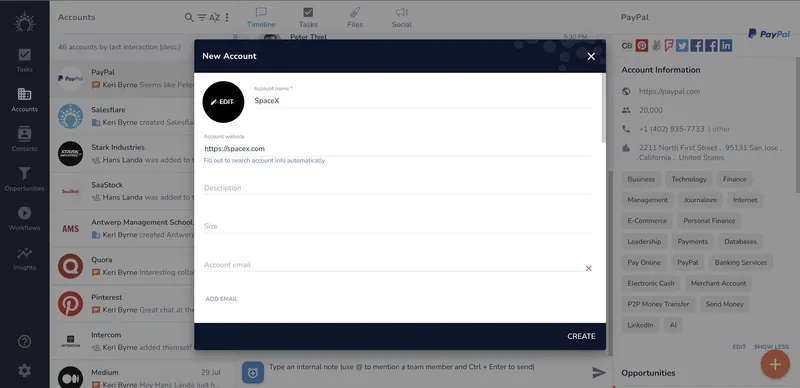Open help question mark icon
800x388 pixels.
tap(24, 342)
